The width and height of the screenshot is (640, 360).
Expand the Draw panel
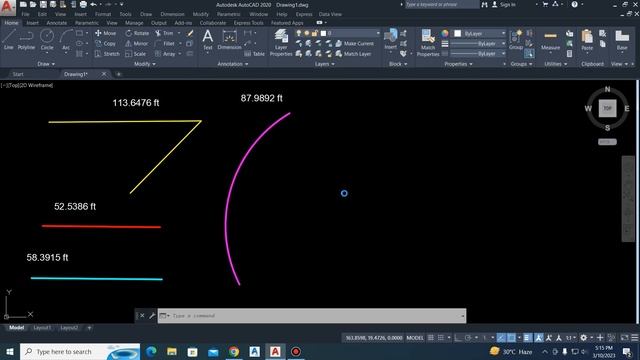click(46, 64)
